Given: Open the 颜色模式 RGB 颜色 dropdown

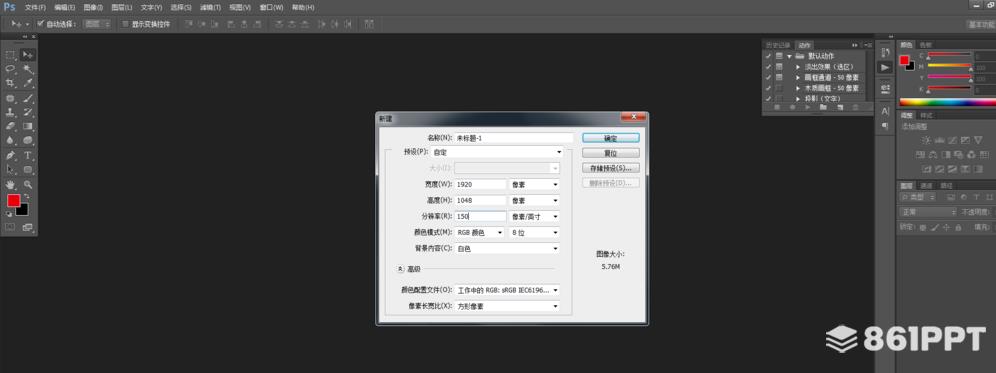Looking at the screenshot, I should 480,233.
